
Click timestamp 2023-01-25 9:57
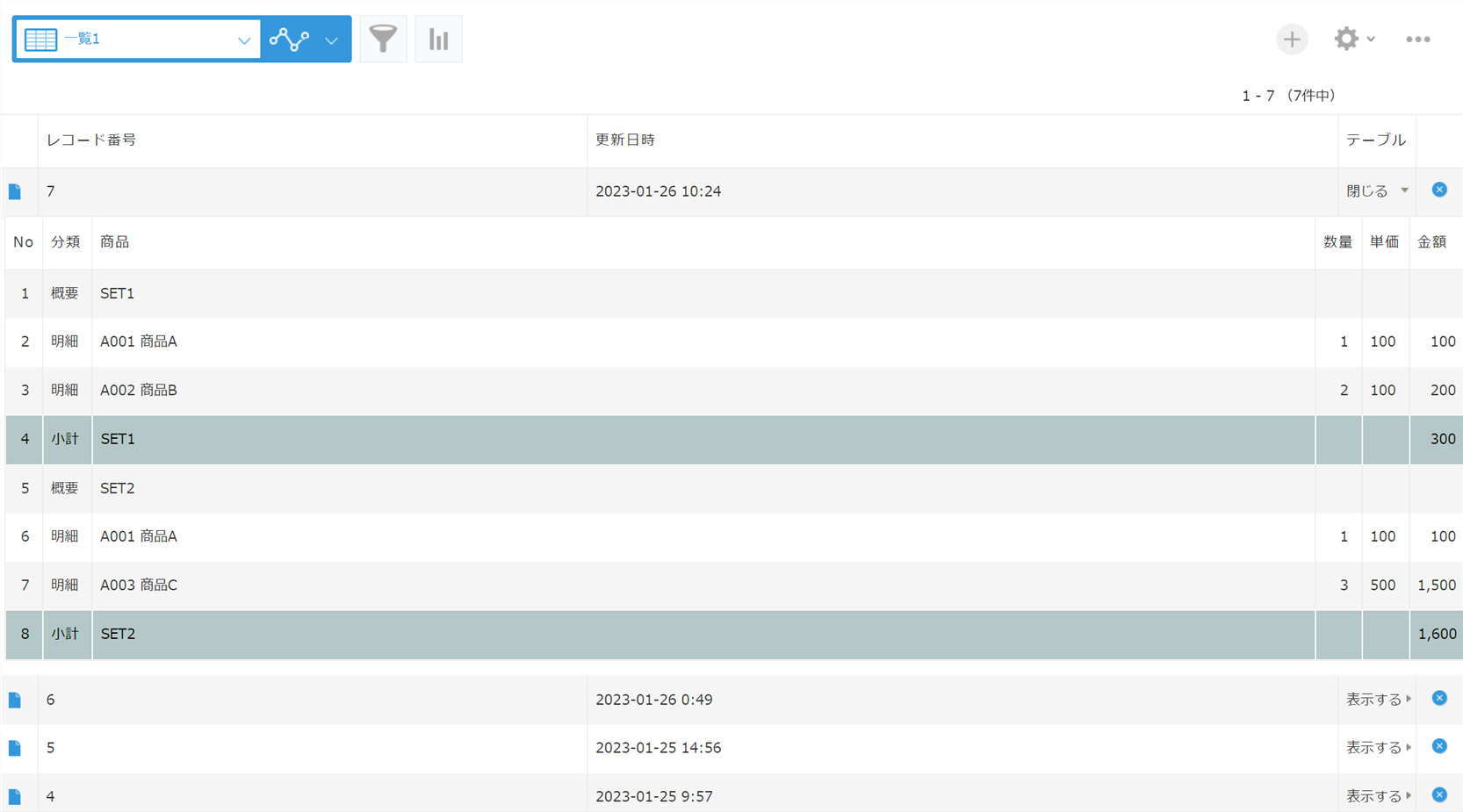pyautogui.click(x=654, y=796)
